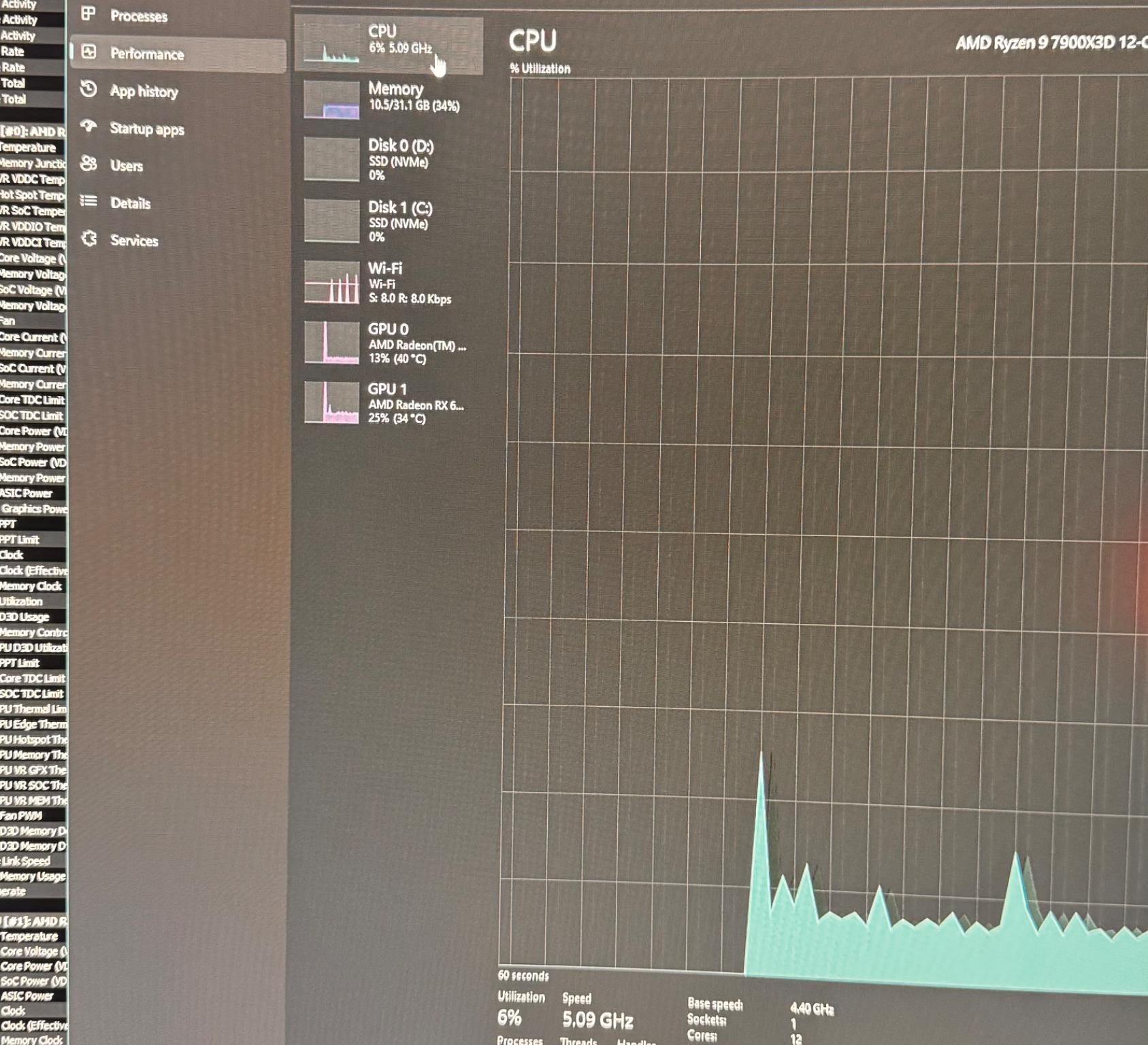The image size is (1148, 1045).
Task: Click the Sockets label
Action: pos(706,1019)
